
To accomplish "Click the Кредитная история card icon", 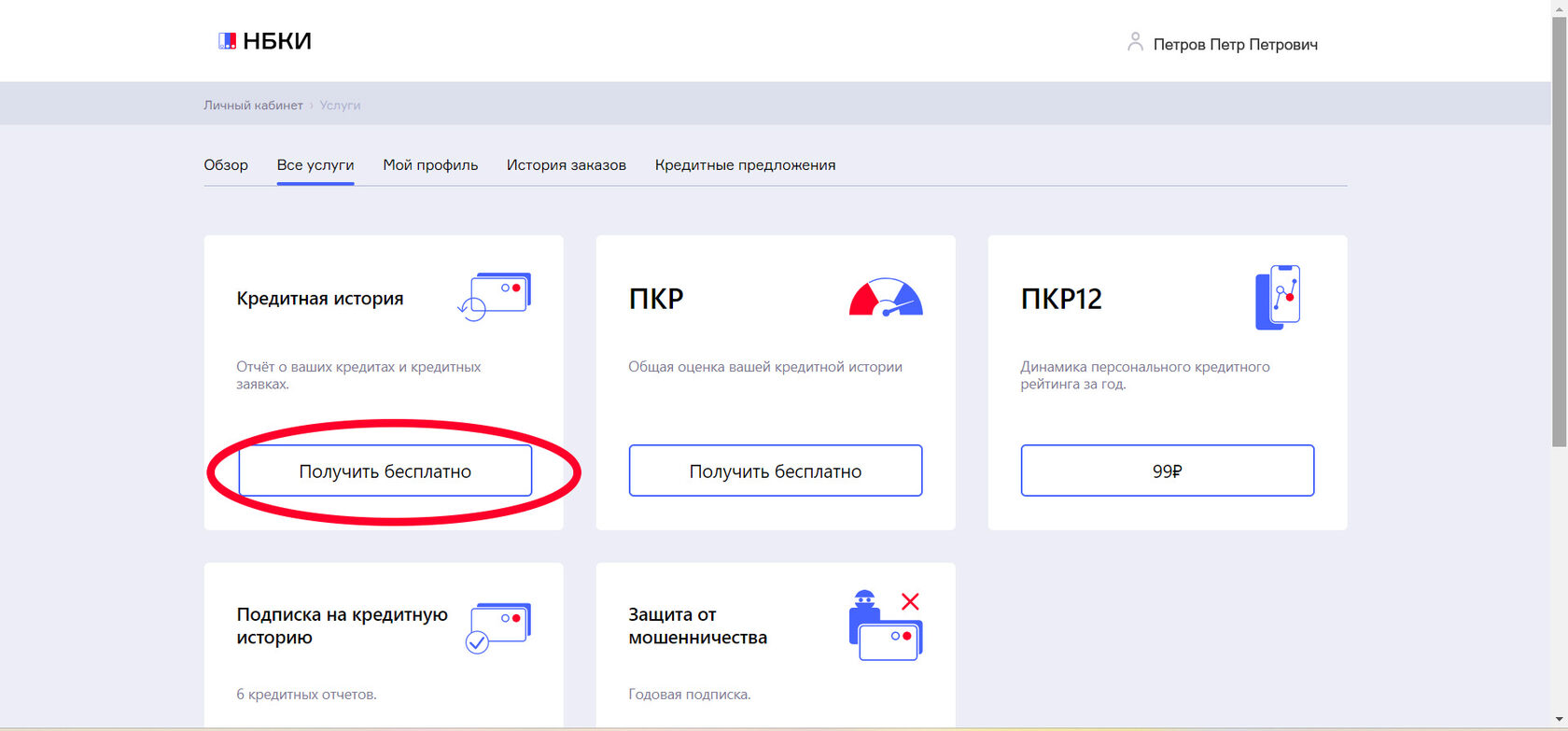I will point(495,296).
